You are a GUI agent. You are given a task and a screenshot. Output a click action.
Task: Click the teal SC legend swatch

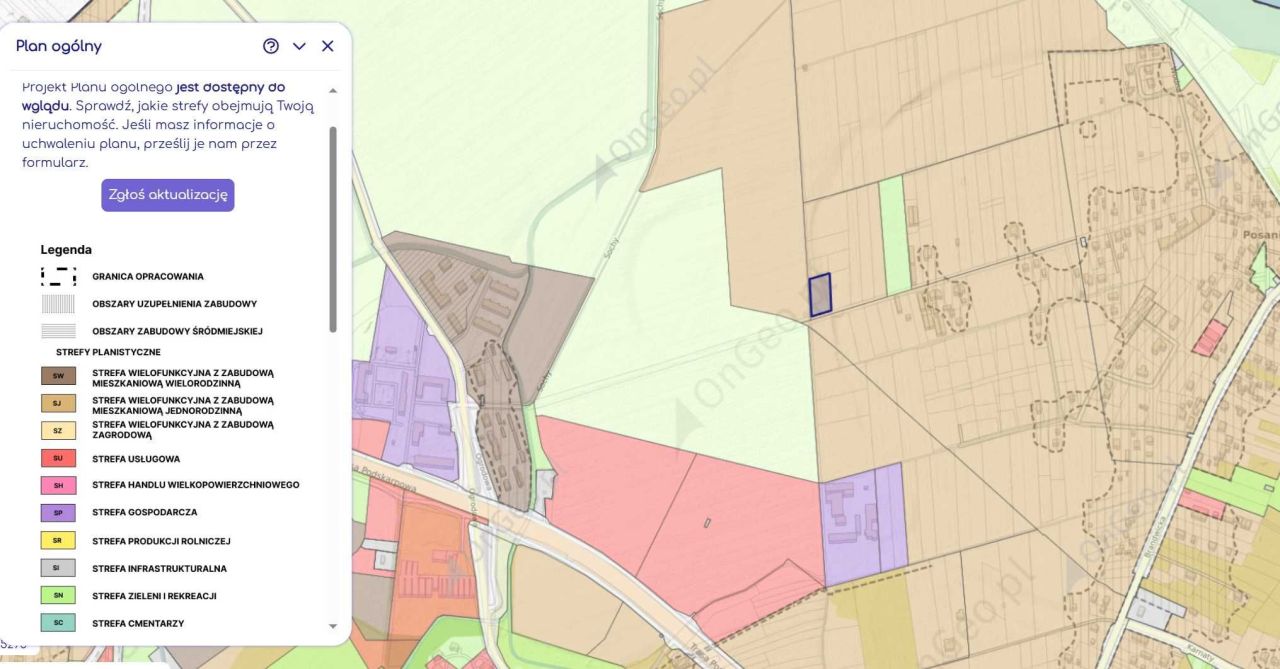pos(58,623)
